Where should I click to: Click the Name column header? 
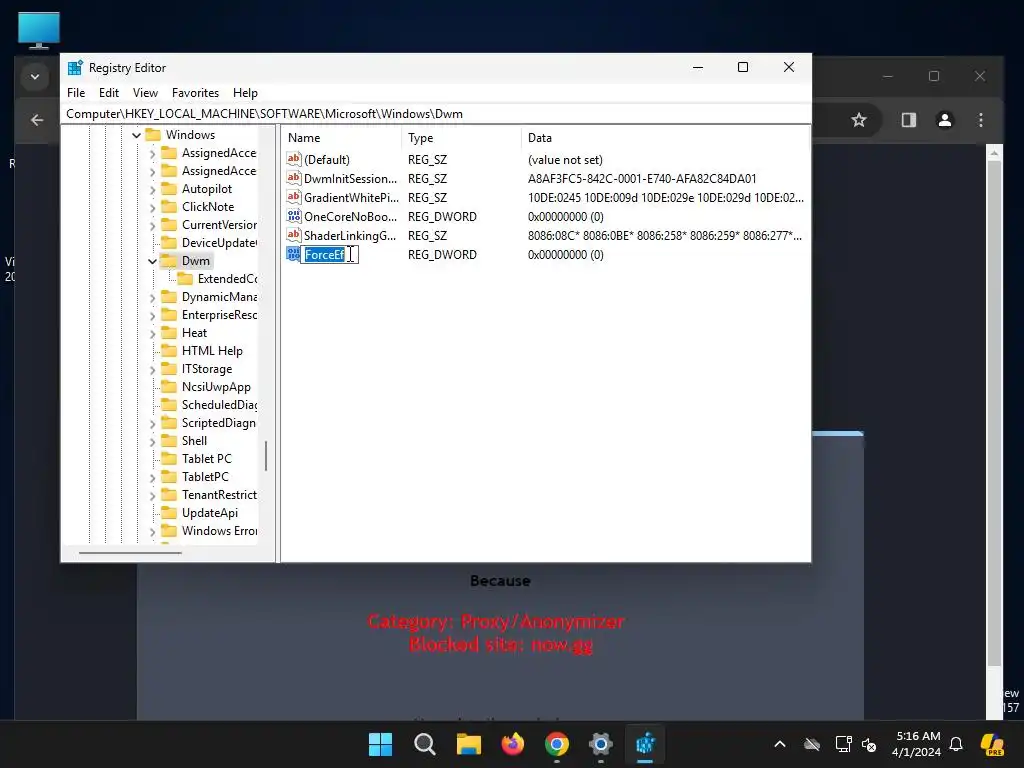(342, 138)
